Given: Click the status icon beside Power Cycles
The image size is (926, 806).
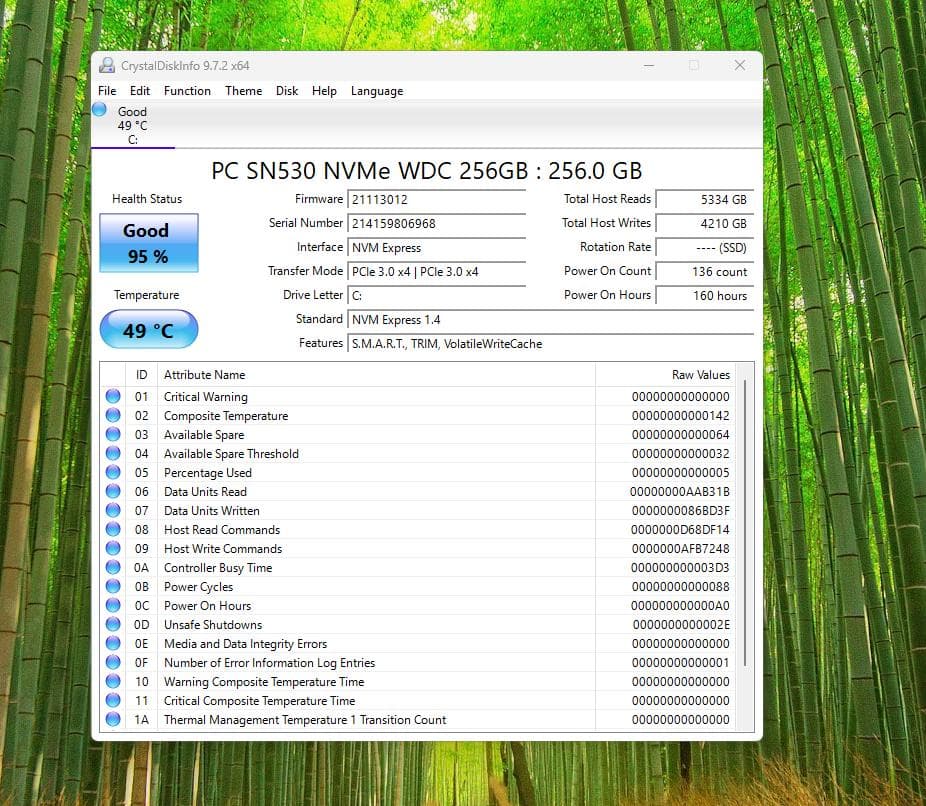Looking at the screenshot, I should point(113,586).
